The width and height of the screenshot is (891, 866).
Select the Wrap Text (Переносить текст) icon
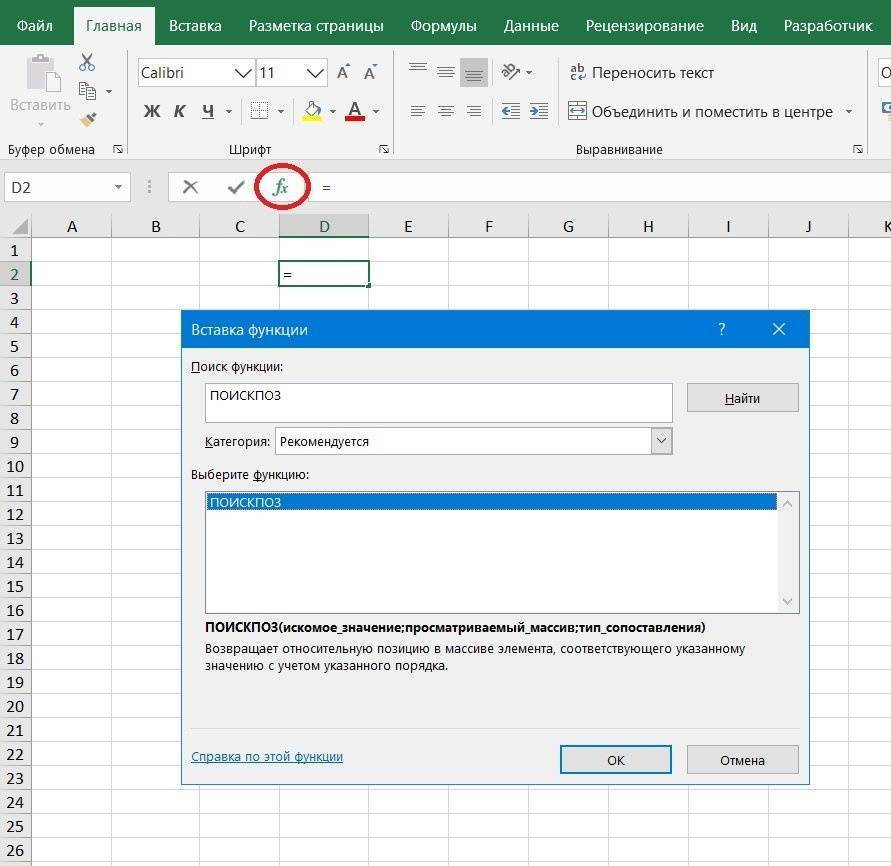(577, 72)
